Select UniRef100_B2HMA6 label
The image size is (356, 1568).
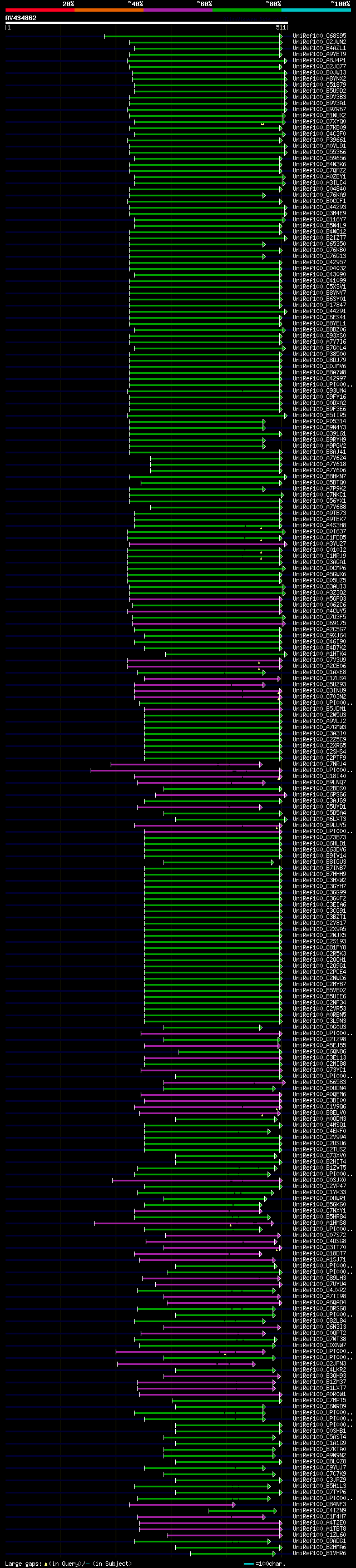pyautogui.click(x=319, y=1547)
